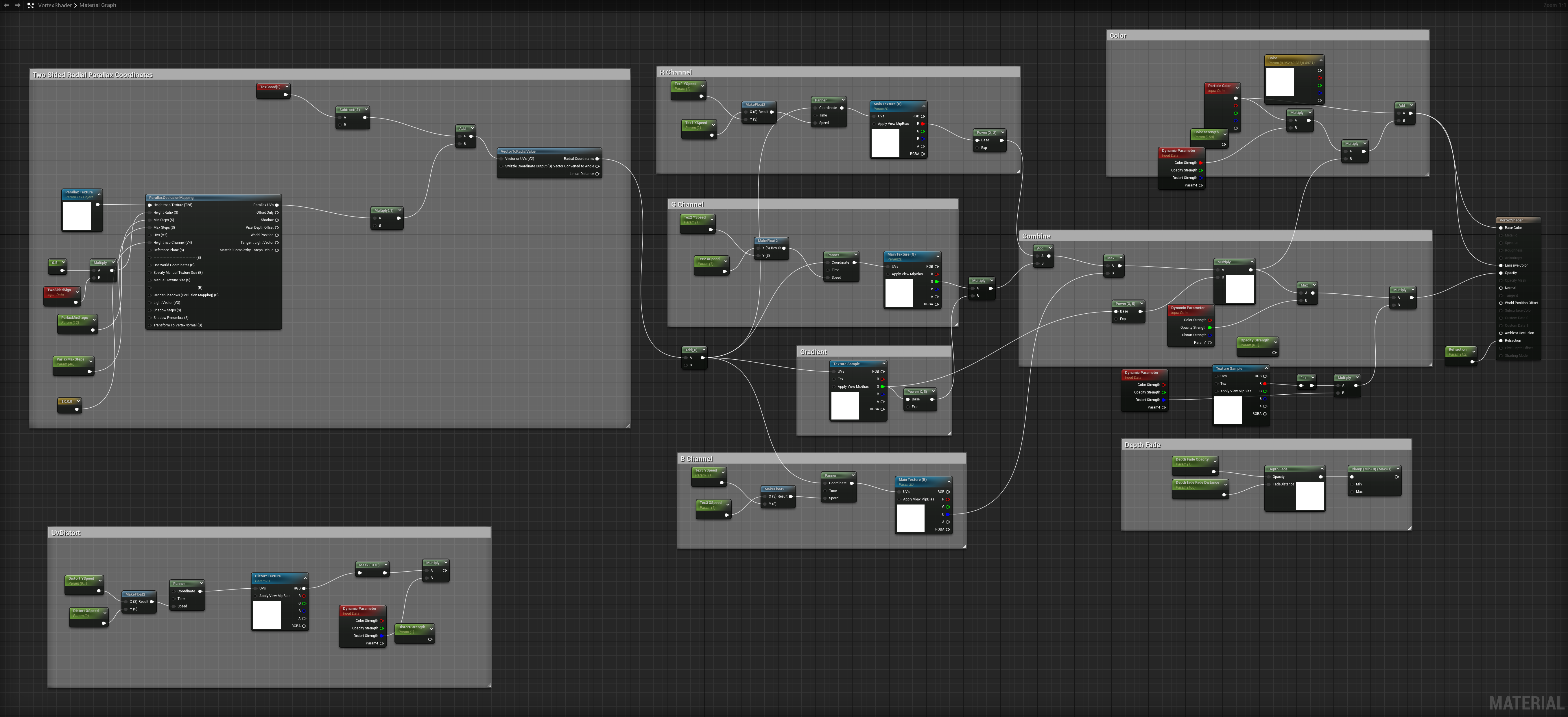This screenshot has width=1568, height=717.
Task: Expand the Add(,0) node chevron
Action: tap(703, 350)
